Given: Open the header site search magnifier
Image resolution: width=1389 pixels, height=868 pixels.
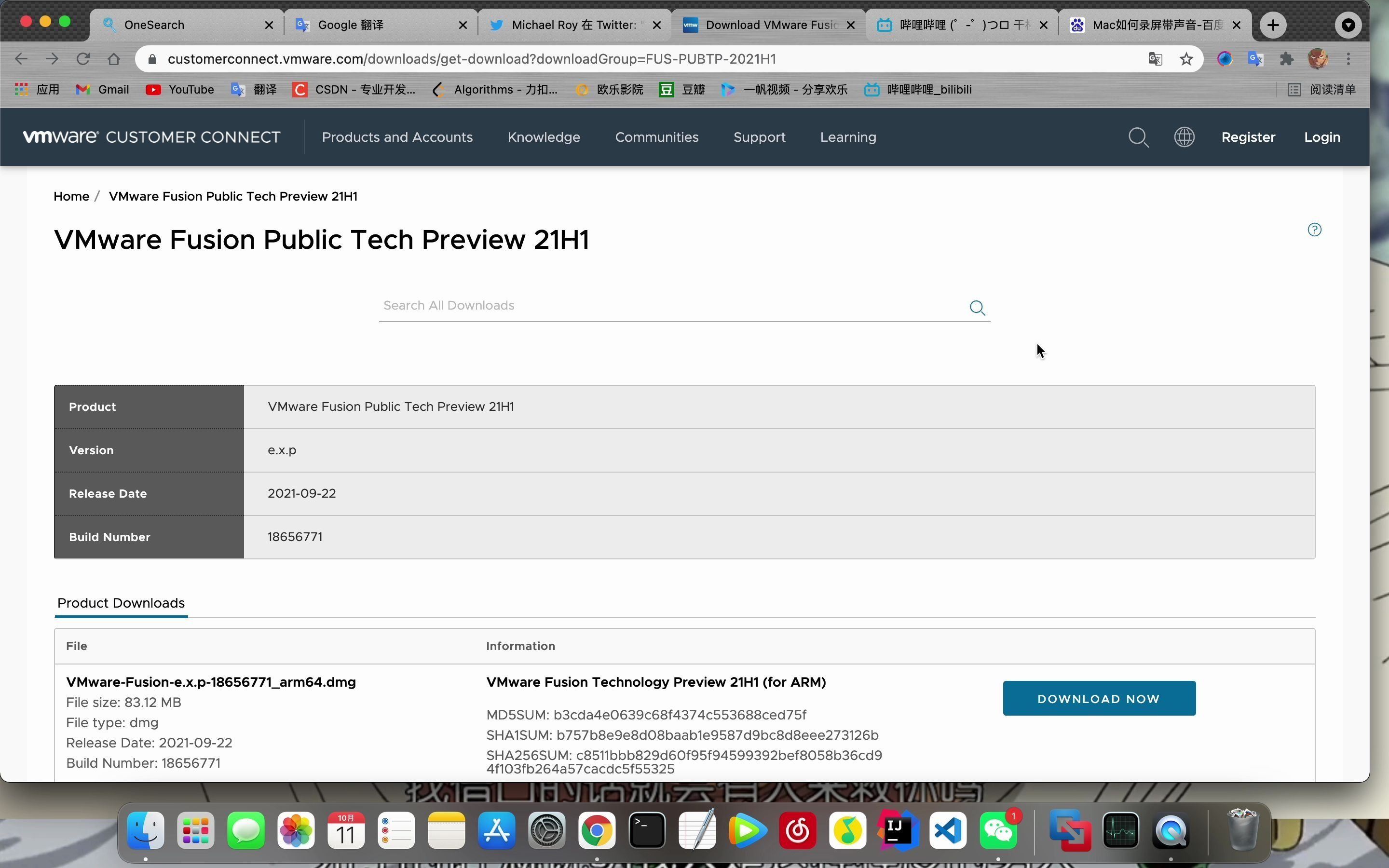Looking at the screenshot, I should pyautogui.click(x=1138, y=137).
